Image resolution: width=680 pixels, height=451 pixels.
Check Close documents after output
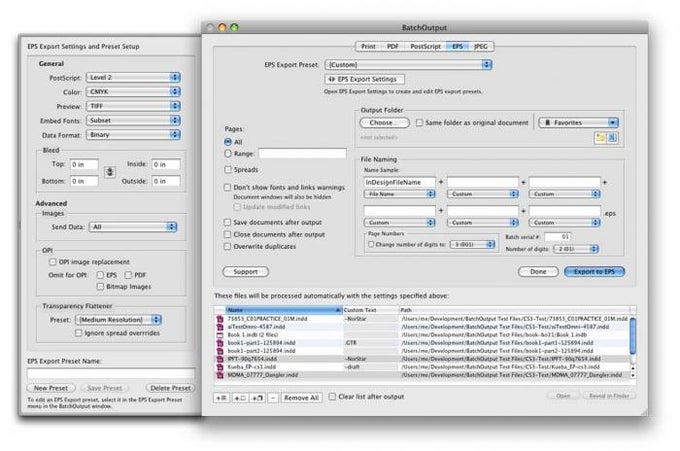(227, 234)
